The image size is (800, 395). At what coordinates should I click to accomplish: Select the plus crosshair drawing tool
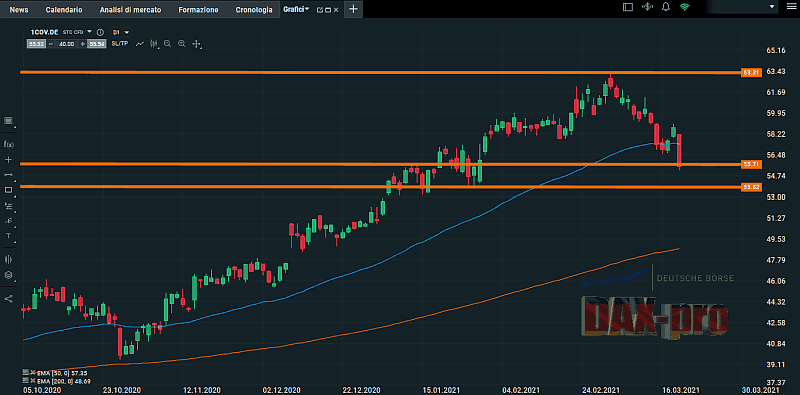pyautogui.click(x=8, y=160)
